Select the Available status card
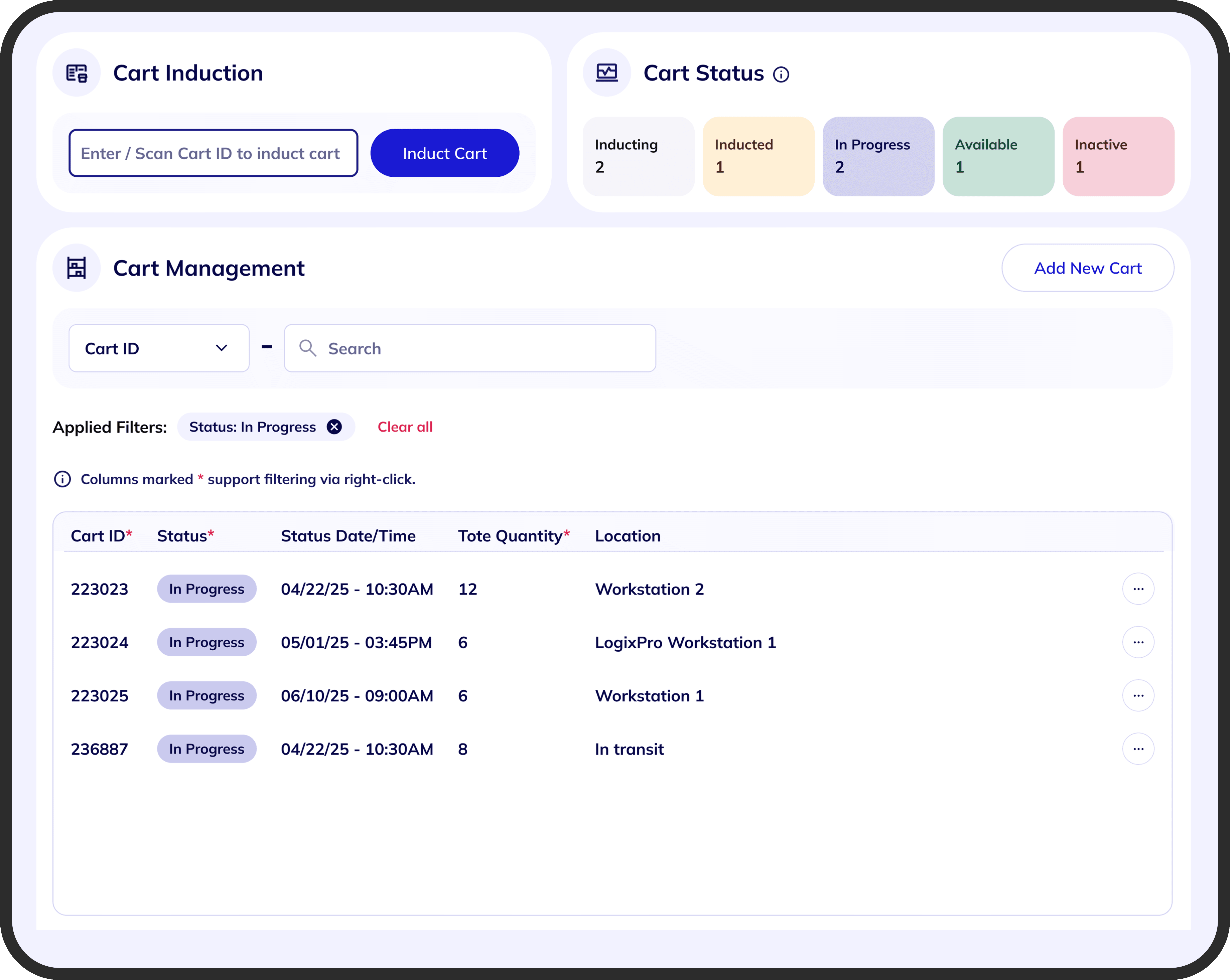The image size is (1230, 980). 998,156
